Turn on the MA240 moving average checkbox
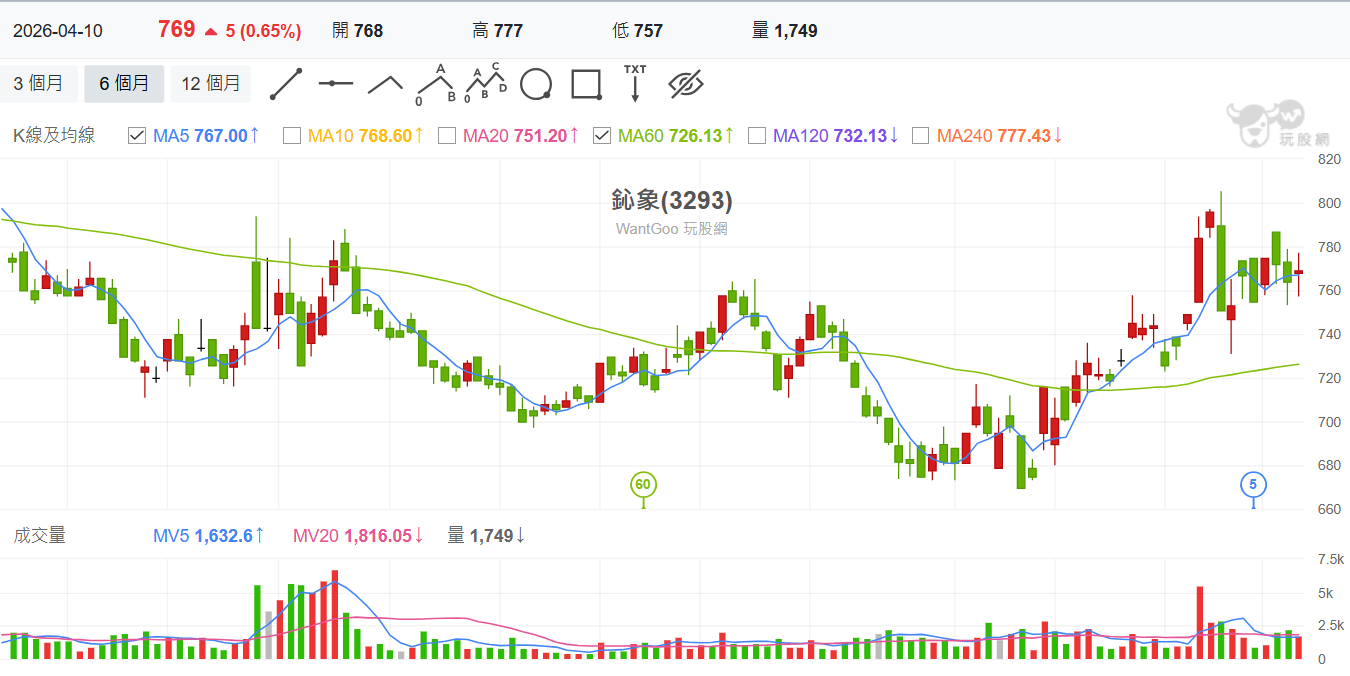 pyautogui.click(x=921, y=136)
